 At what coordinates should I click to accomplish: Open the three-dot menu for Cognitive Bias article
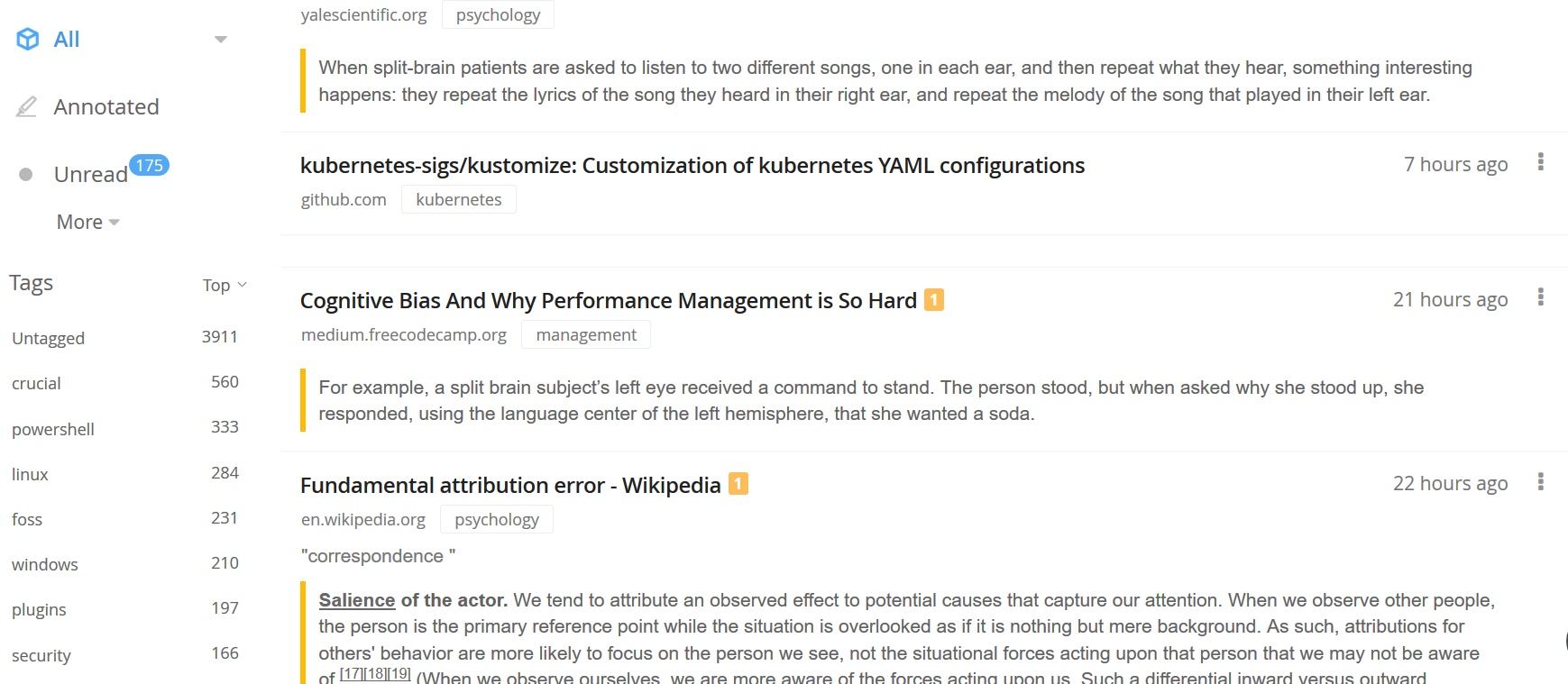click(1541, 297)
